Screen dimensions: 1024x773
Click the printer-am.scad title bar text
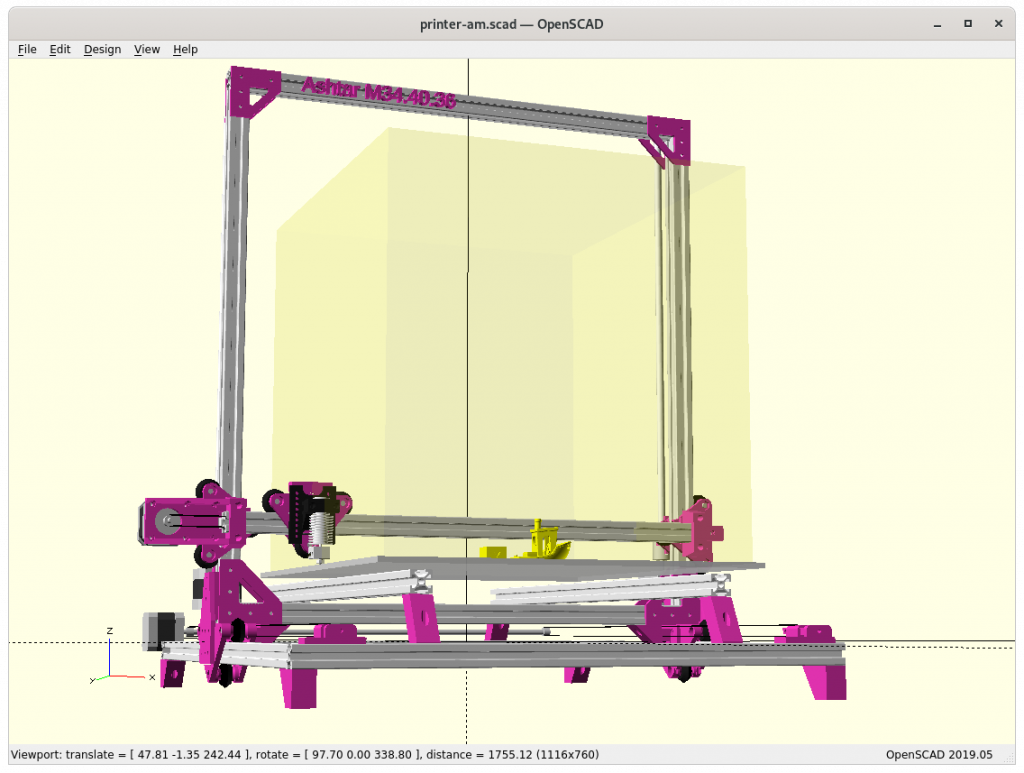coord(511,24)
